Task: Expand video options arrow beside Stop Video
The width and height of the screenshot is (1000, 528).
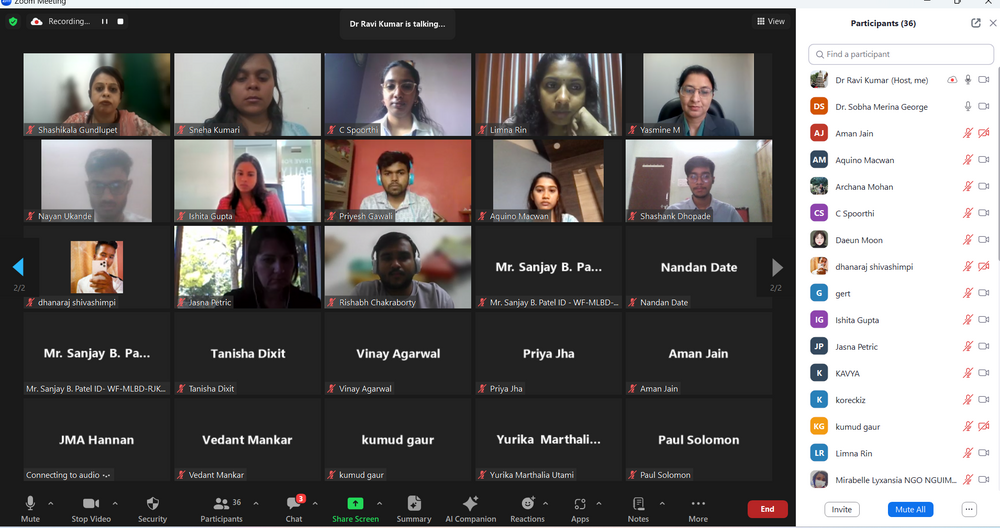Action: 115,503
